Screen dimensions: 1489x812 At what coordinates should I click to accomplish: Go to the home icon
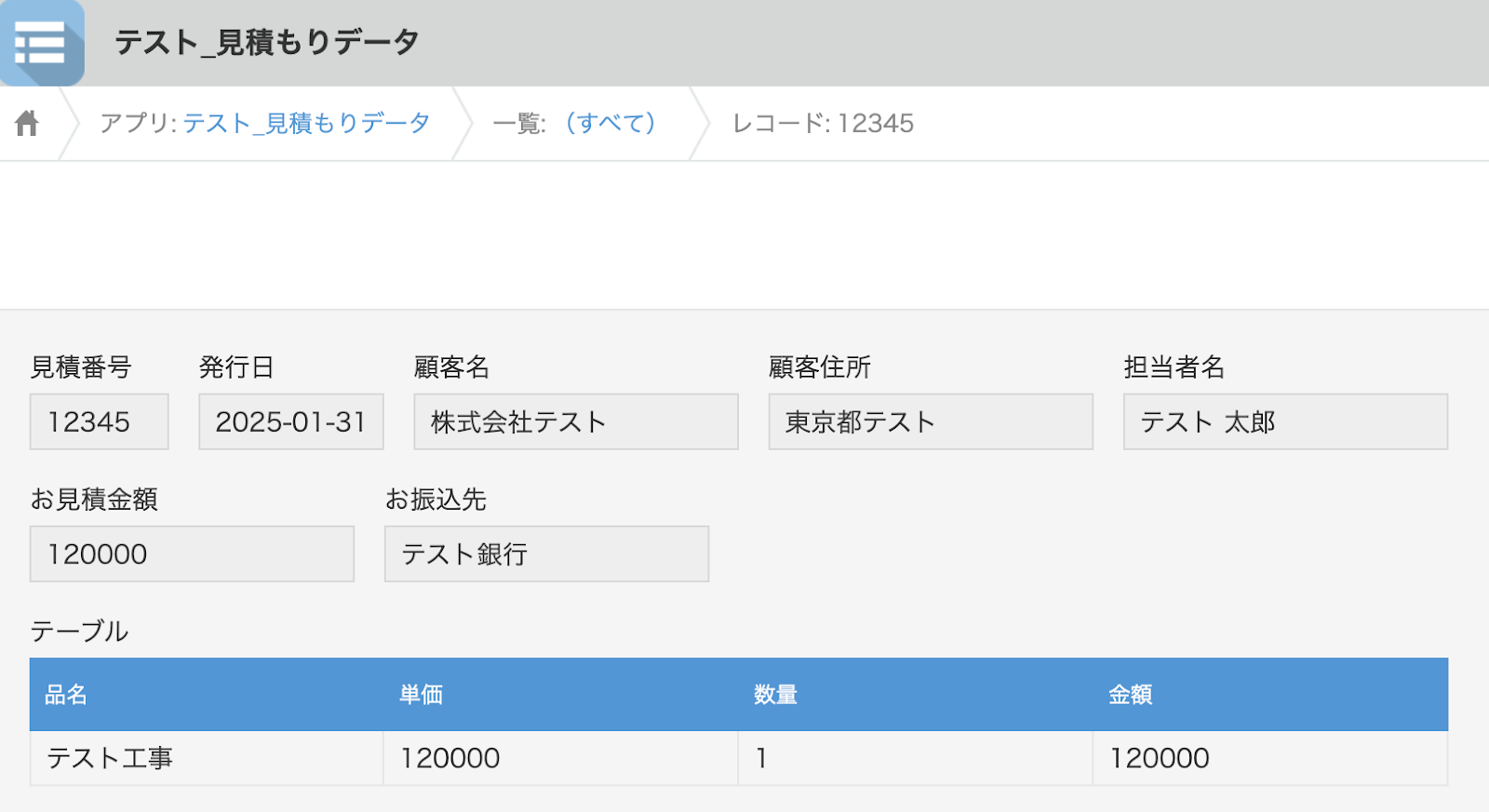(x=27, y=123)
